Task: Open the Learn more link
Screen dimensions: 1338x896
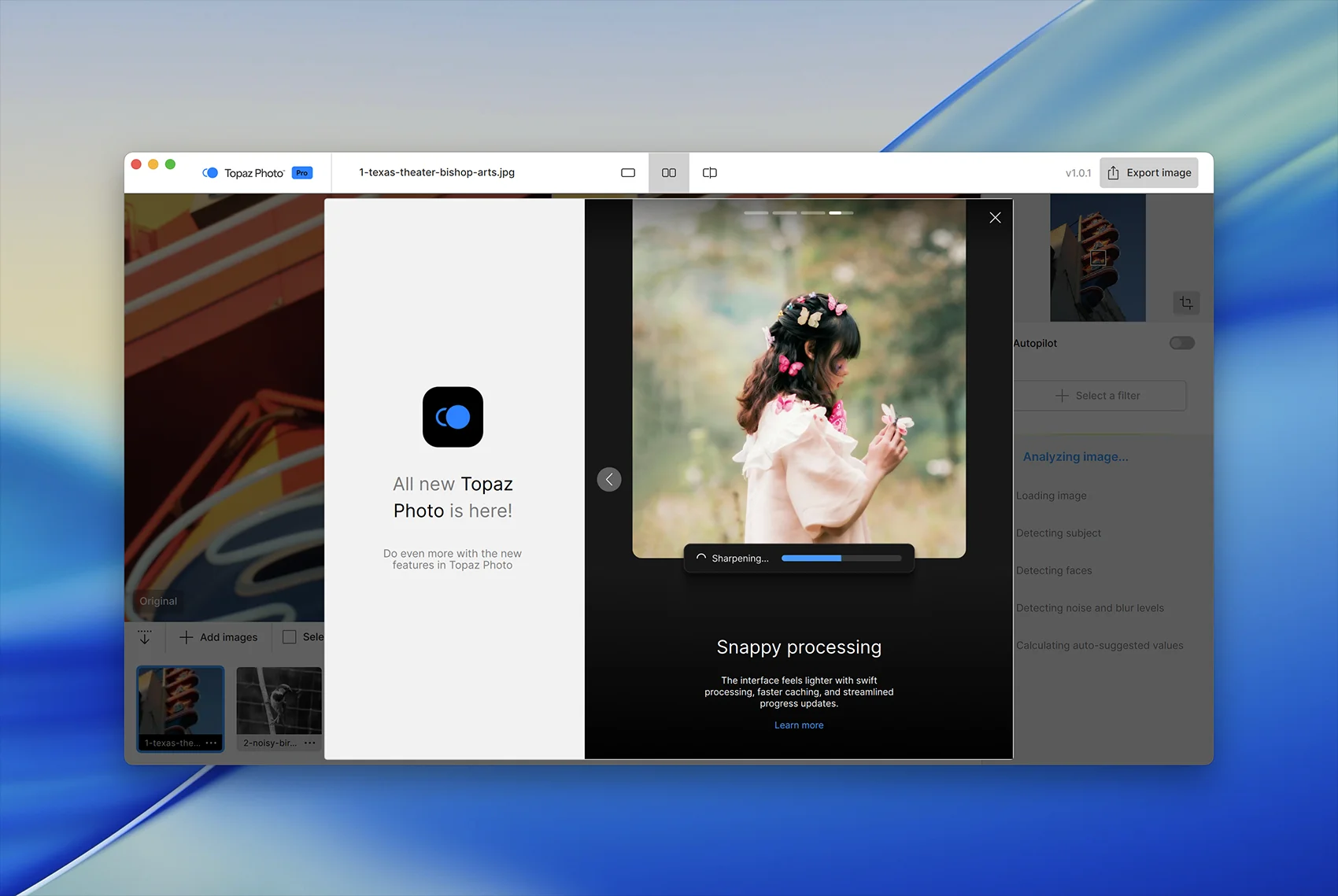Action: point(799,725)
